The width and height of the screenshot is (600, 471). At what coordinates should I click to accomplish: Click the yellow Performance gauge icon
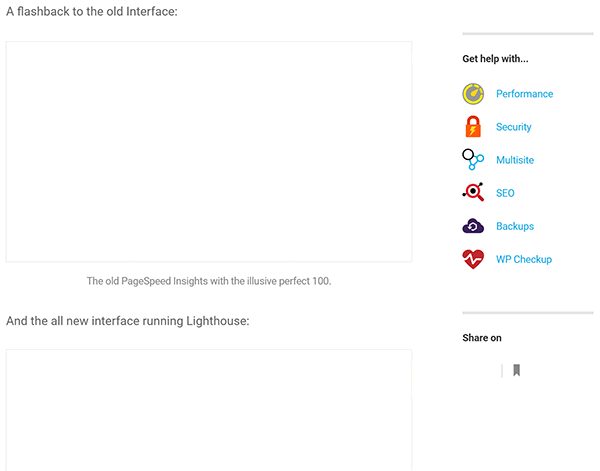tap(473, 94)
